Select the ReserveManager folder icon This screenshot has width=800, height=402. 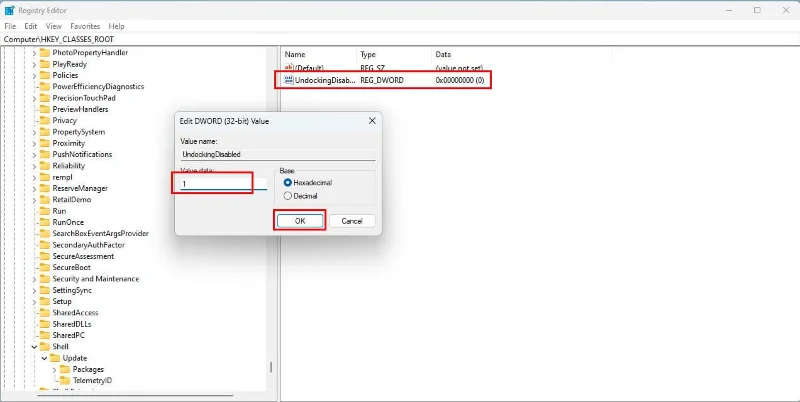click(x=44, y=188)
